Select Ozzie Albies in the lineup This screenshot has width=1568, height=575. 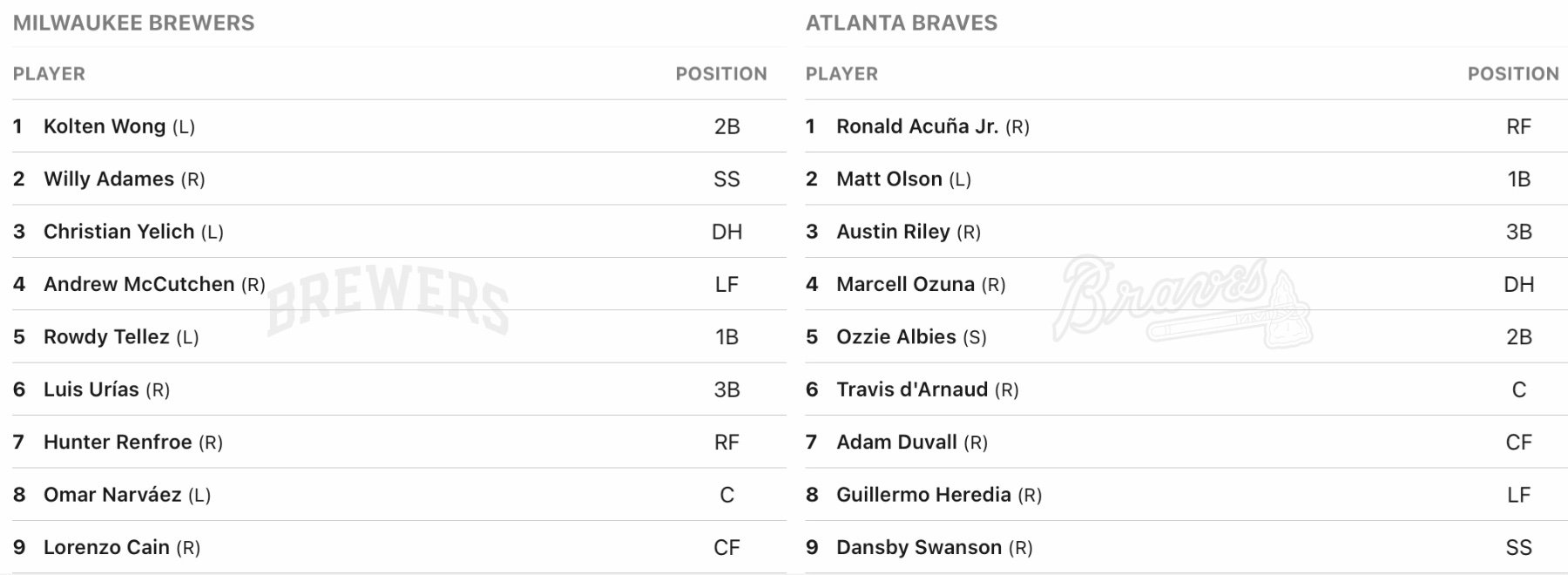896,337
